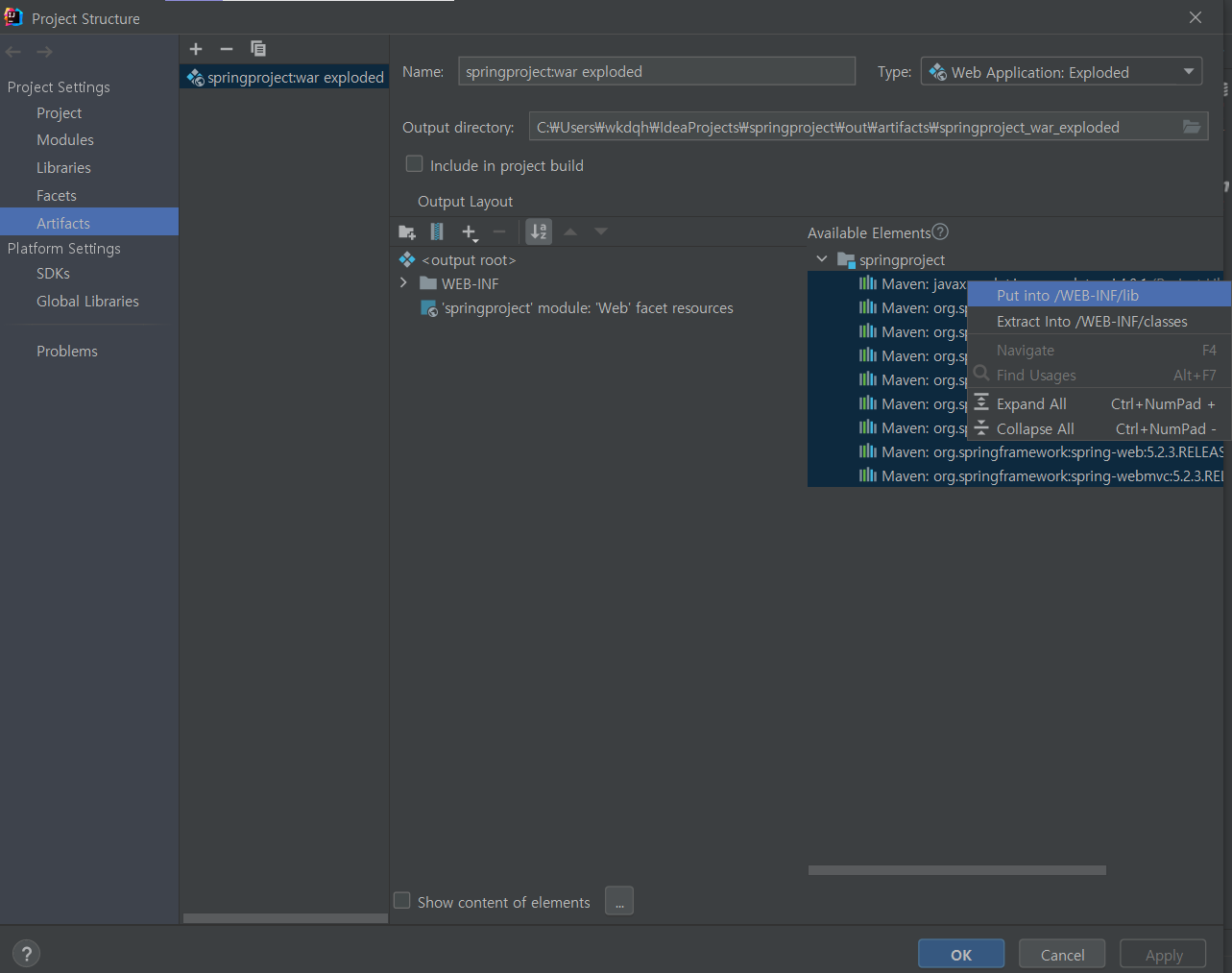The height and width of the screenshot is (973, 1232).
Task: Open the Problems section
Action: tap(67, 352)
